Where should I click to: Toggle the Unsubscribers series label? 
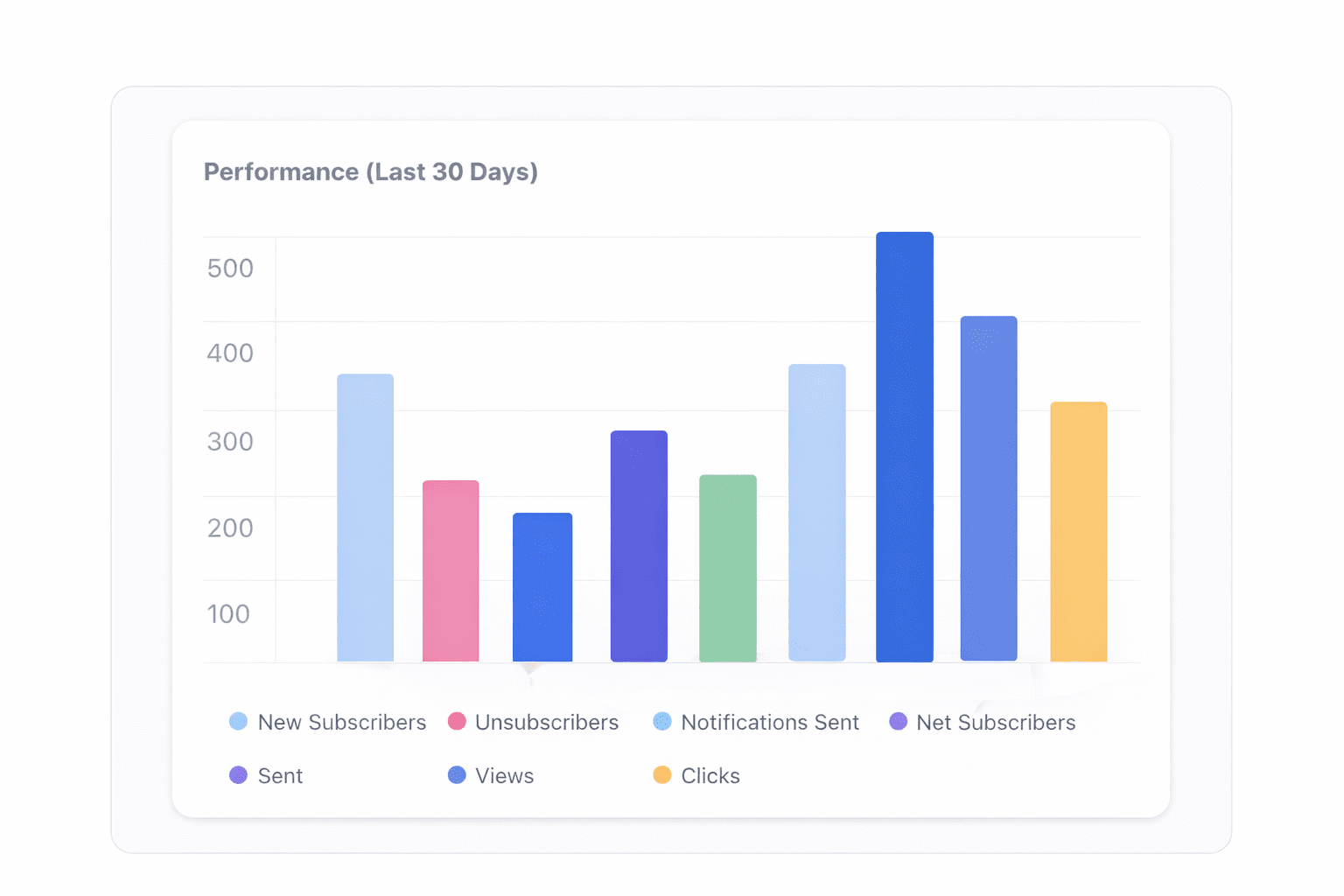547,723
